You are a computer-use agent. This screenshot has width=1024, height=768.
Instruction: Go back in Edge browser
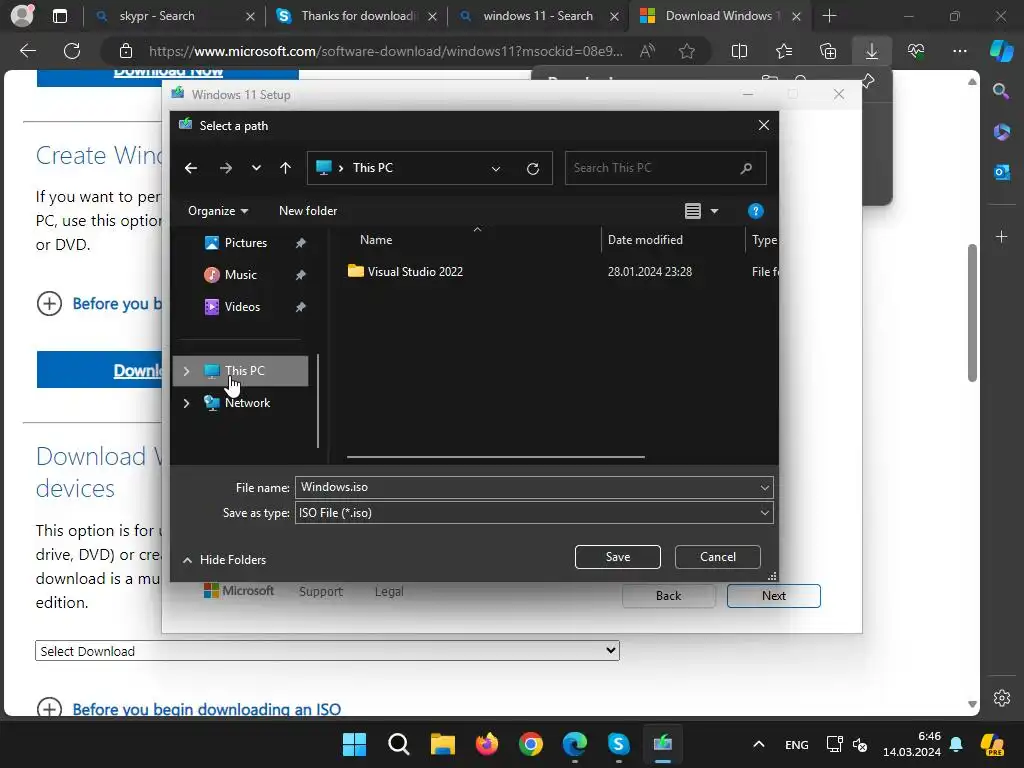tap(28, 51)
